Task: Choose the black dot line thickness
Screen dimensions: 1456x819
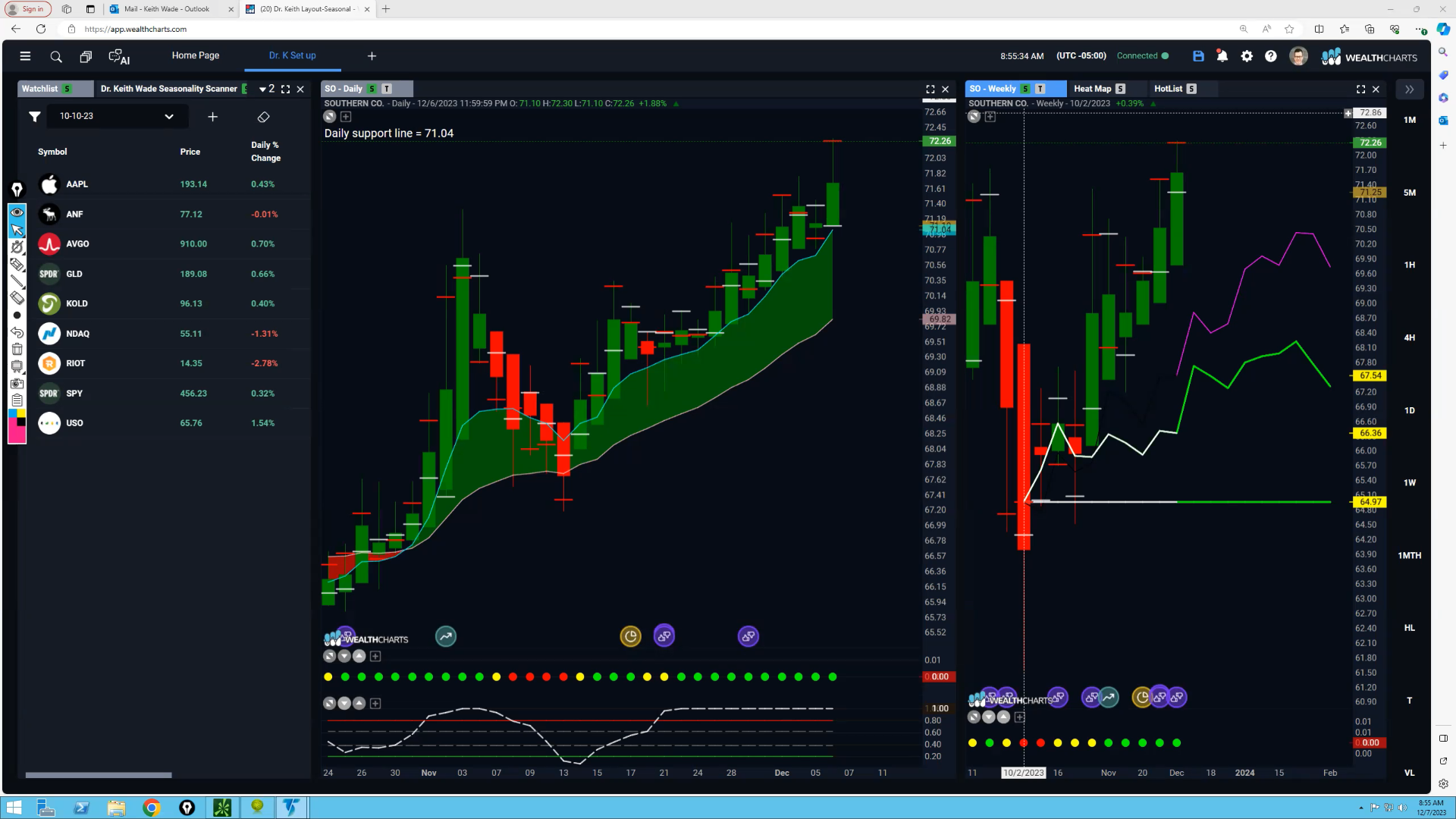Action: click(x=17, y=315)
